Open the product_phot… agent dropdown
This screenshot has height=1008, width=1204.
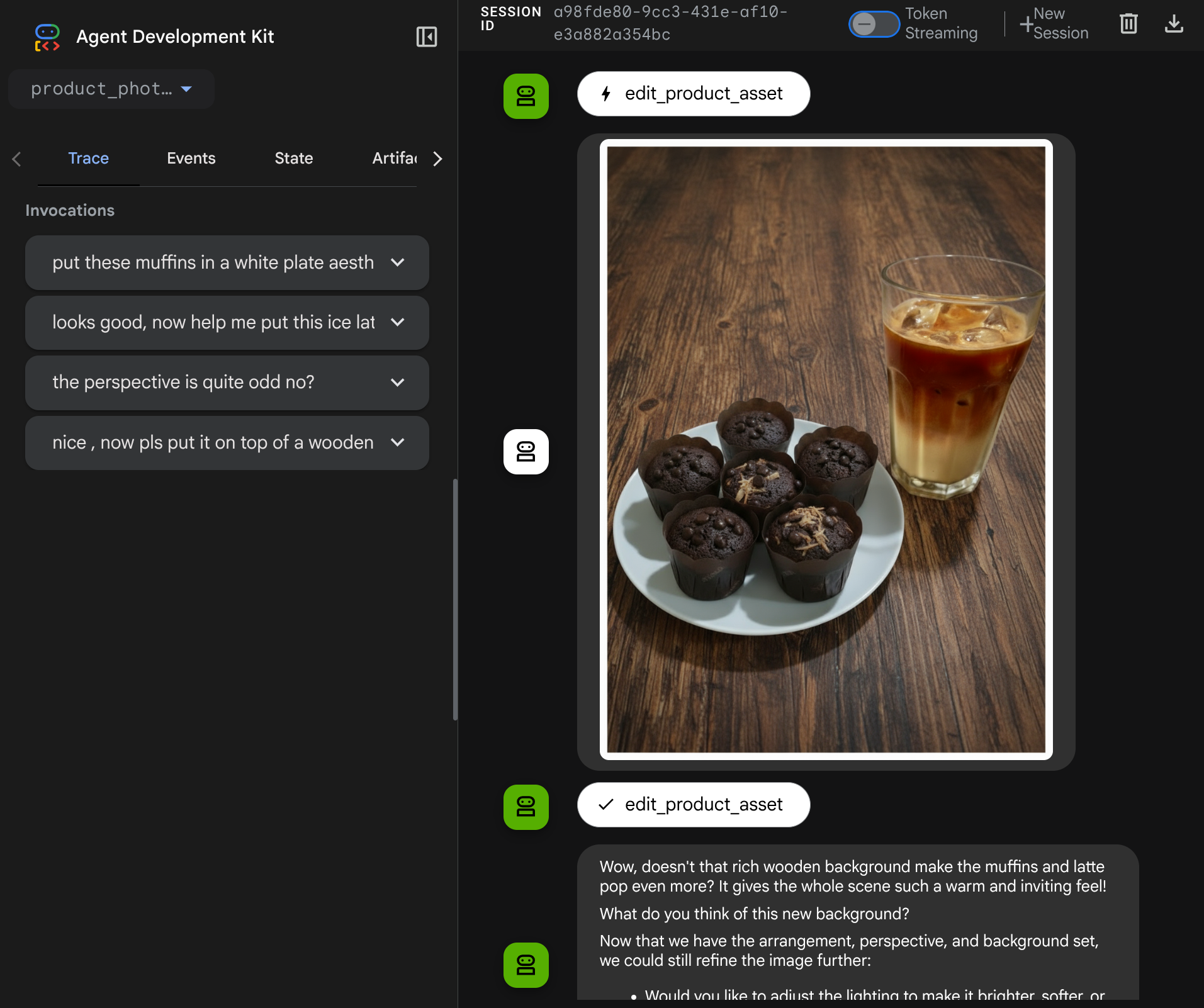point(111,89)
